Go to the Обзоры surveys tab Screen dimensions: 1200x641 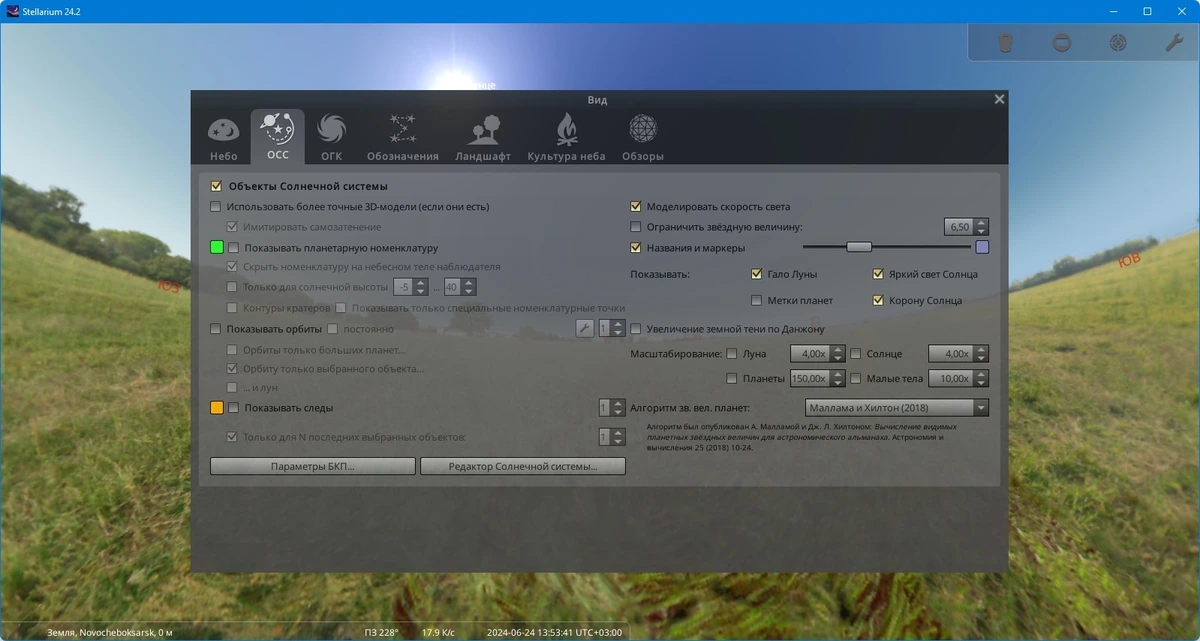pos(642,137)
